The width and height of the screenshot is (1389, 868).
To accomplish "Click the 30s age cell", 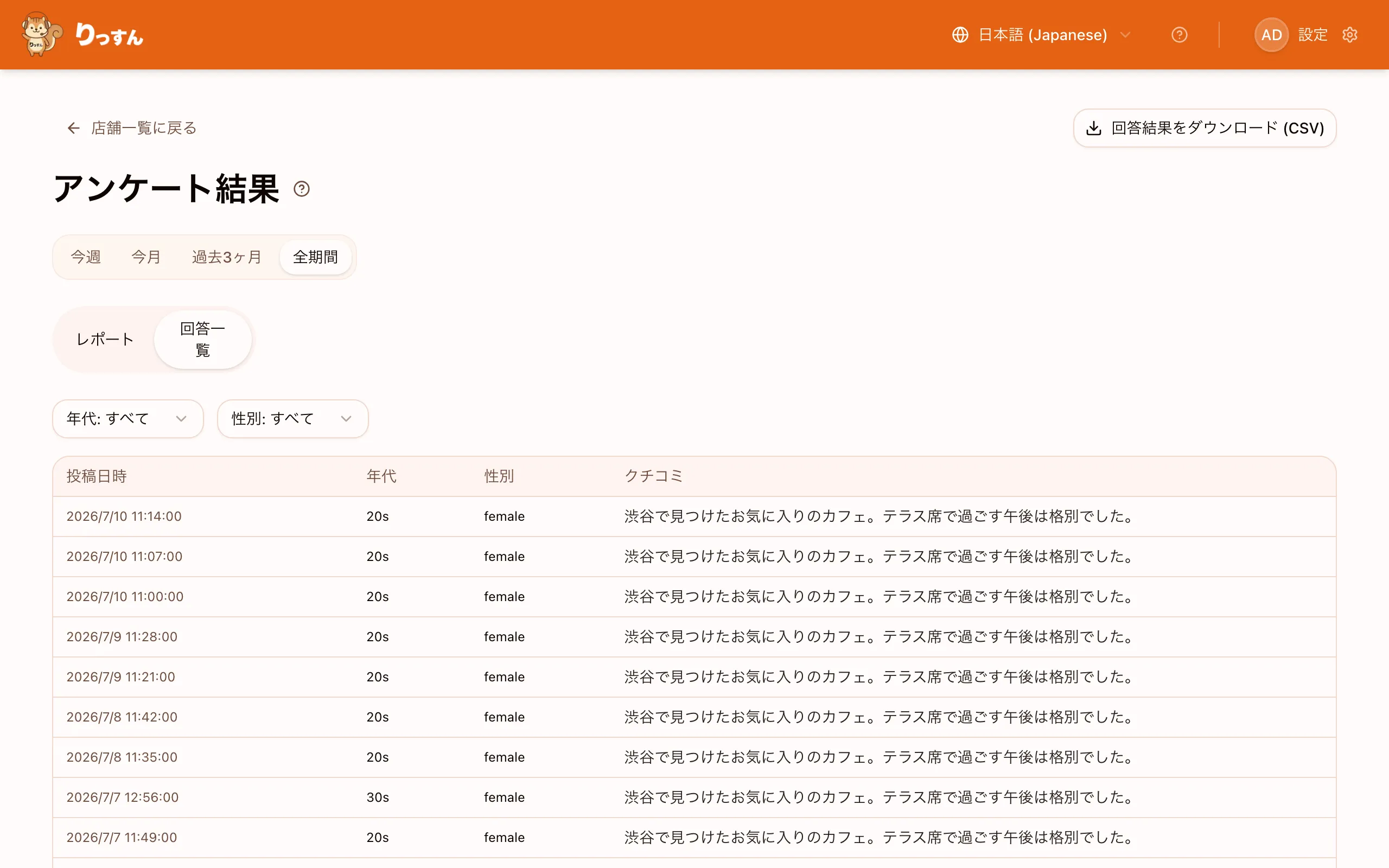I will click(378, 797).
